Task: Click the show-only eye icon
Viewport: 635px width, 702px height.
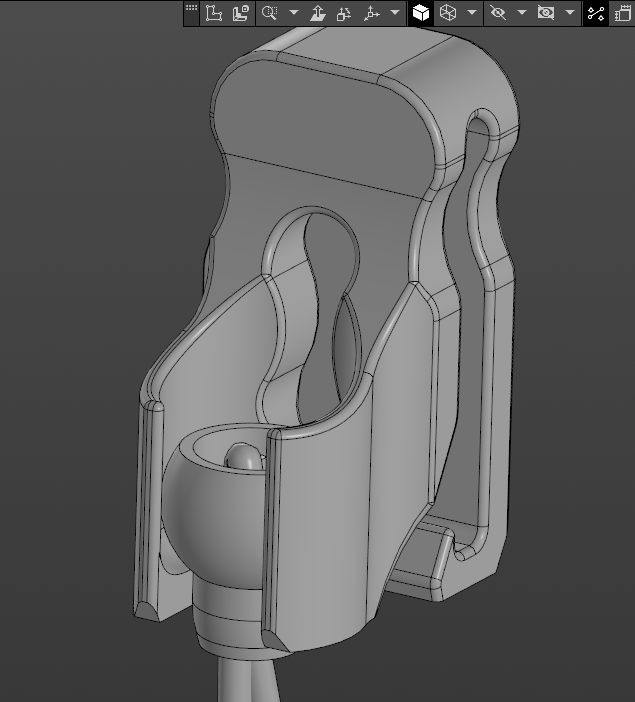Action: [546, 13]
